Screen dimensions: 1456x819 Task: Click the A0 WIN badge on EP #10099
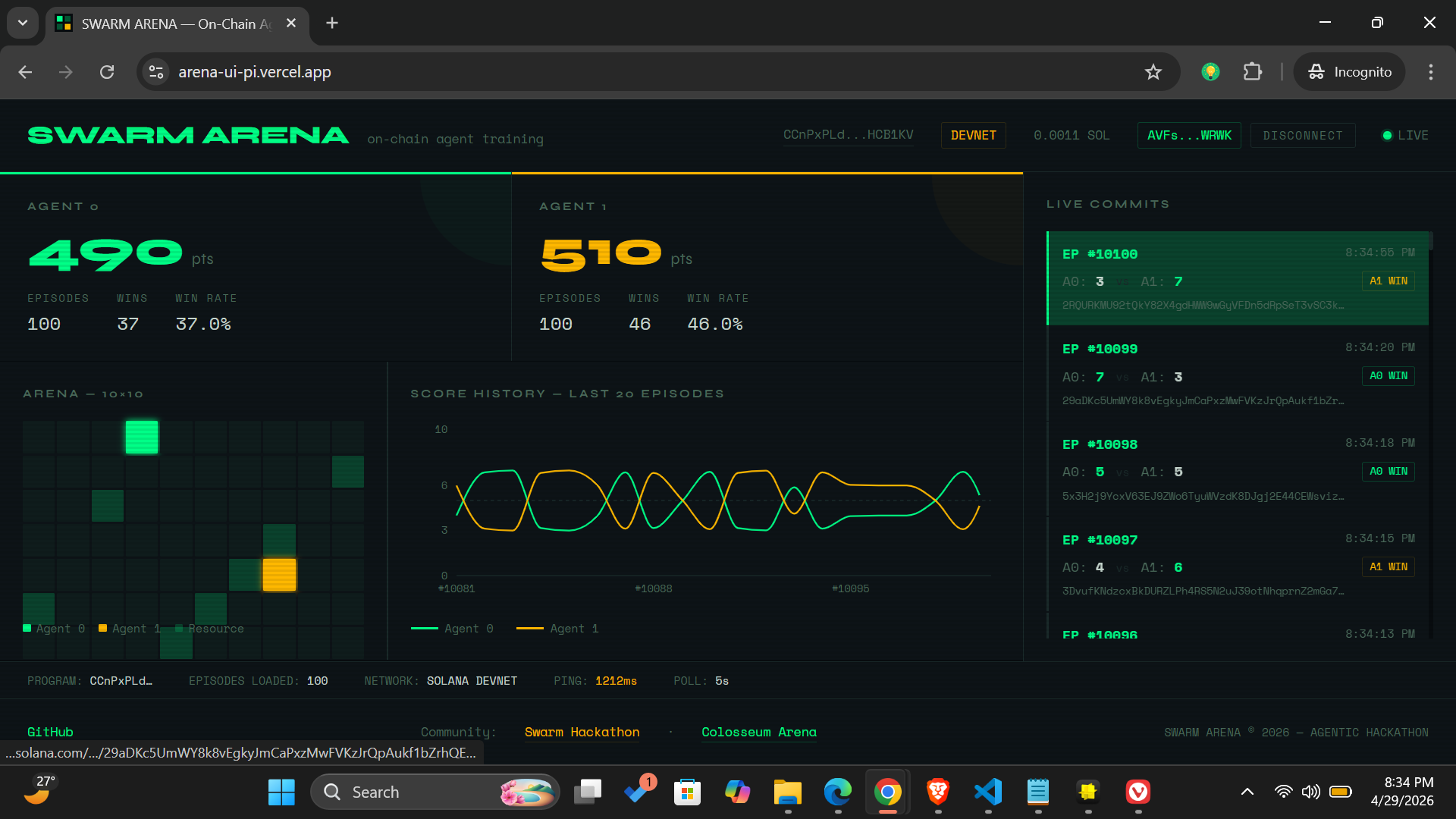click(x=1388, y=375)
